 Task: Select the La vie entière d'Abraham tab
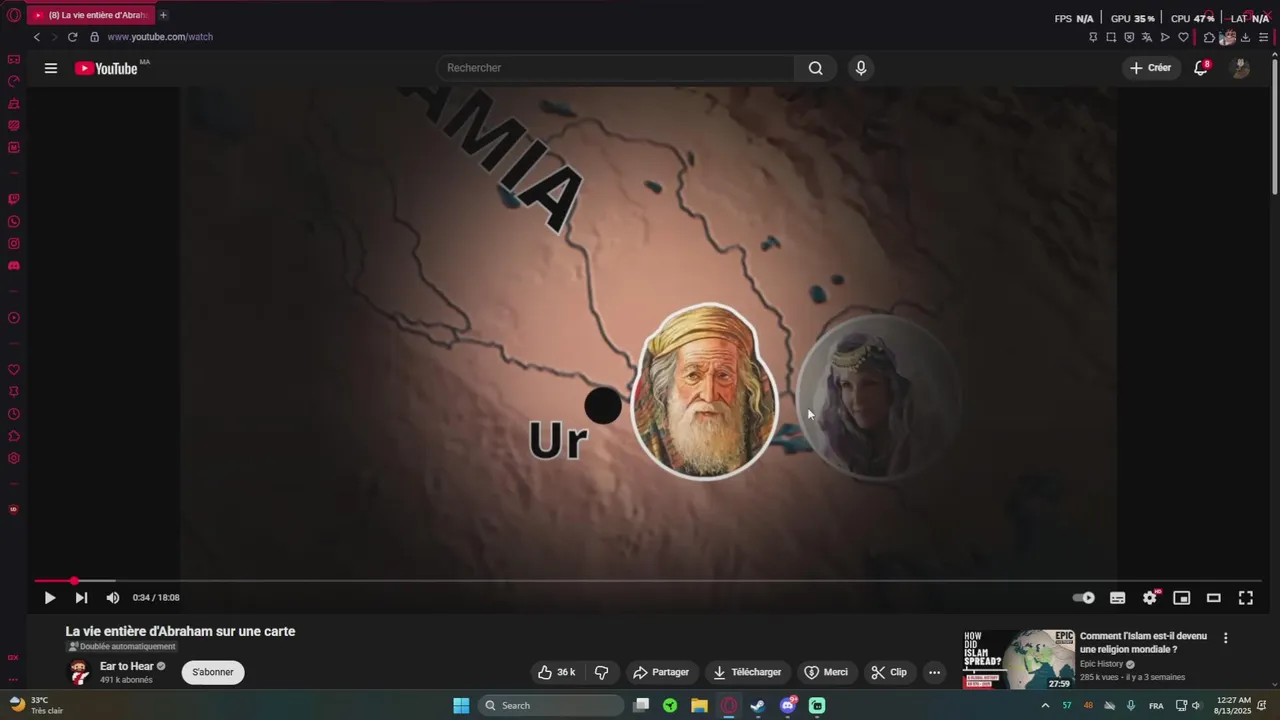(92, 15)
